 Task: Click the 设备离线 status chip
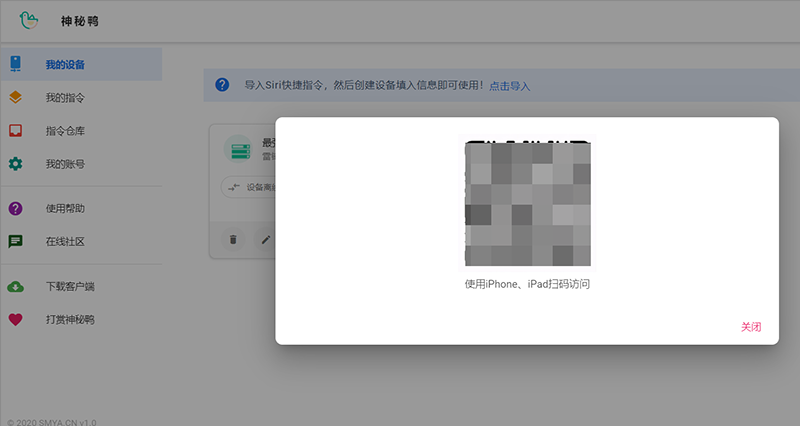point(249,187)
